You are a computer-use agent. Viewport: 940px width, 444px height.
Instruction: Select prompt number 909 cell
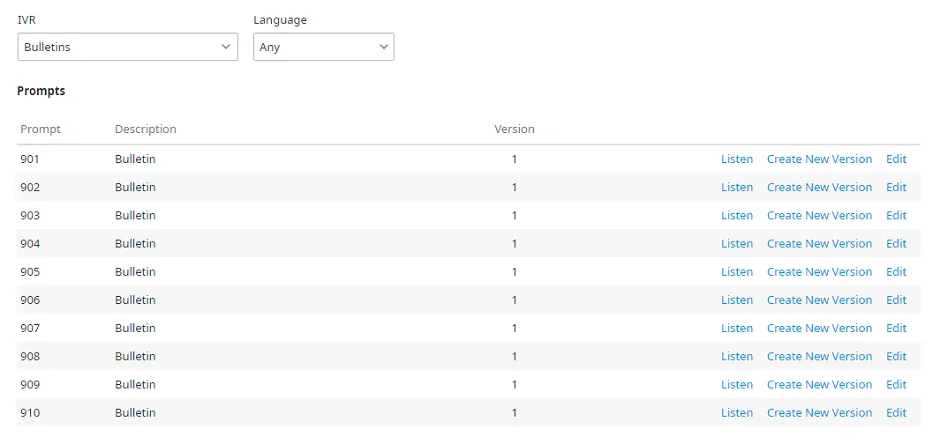[x=30, y=384]
